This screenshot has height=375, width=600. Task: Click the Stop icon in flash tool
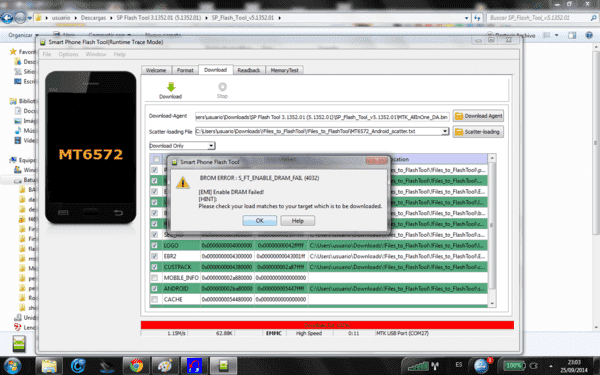222,86
